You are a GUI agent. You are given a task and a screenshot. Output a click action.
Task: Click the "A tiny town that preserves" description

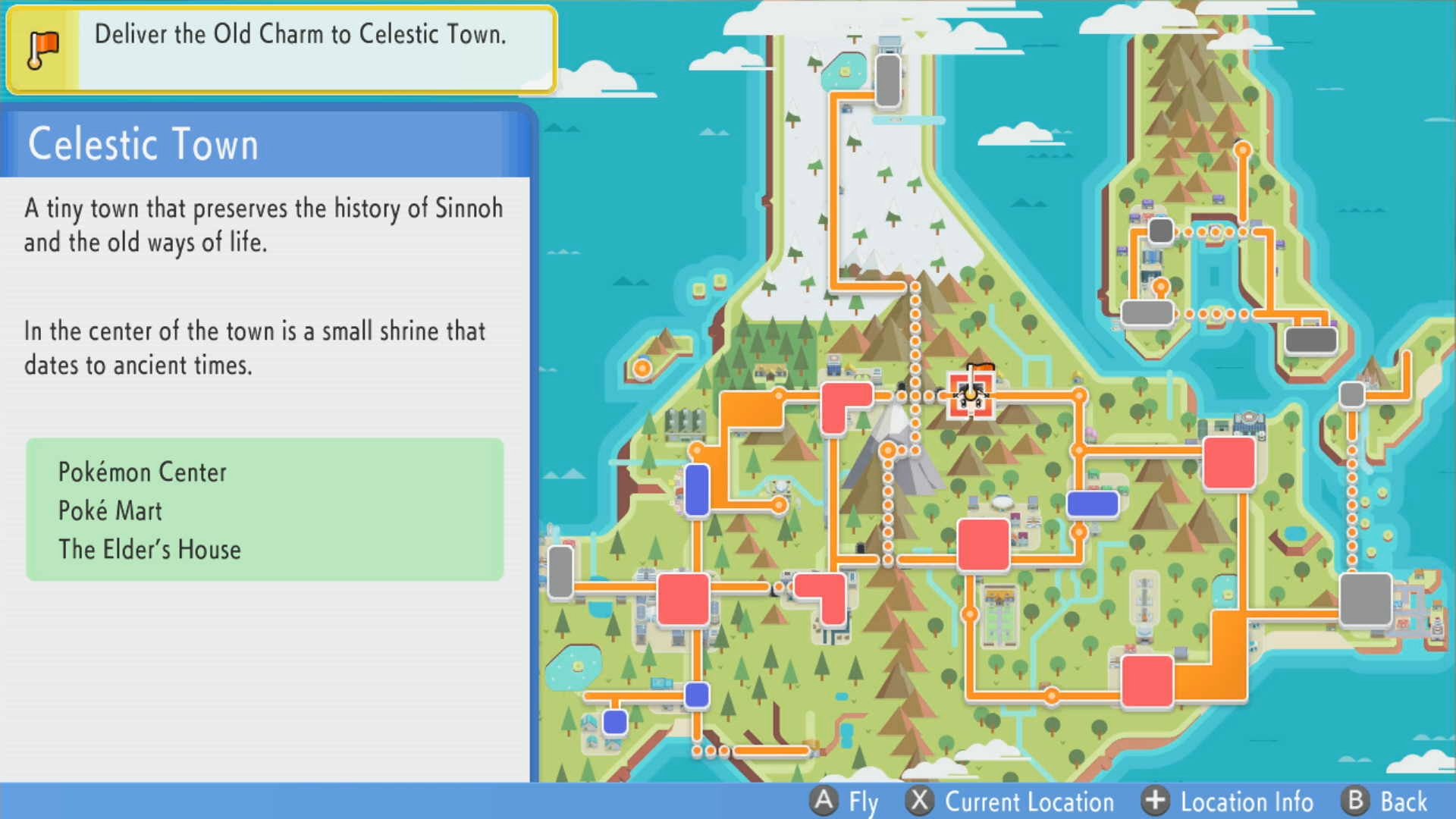(x=263, y=225)
